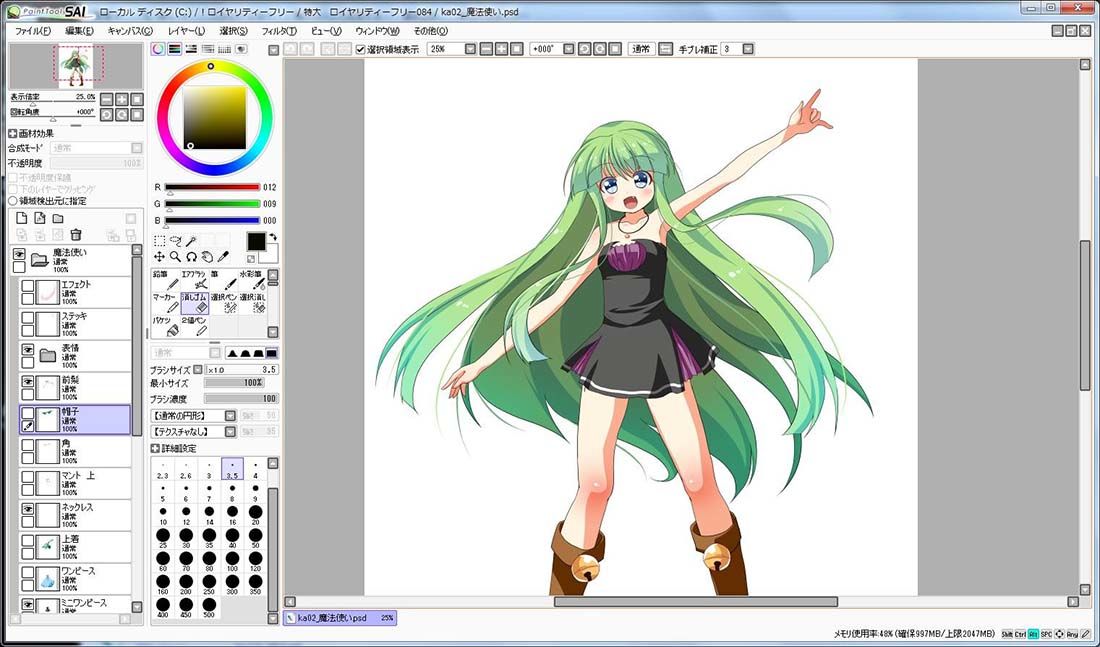This screenshot has width=1100, height=647.
Task: Open the ファイル(F) menu
Action: (x=33, y=31)
